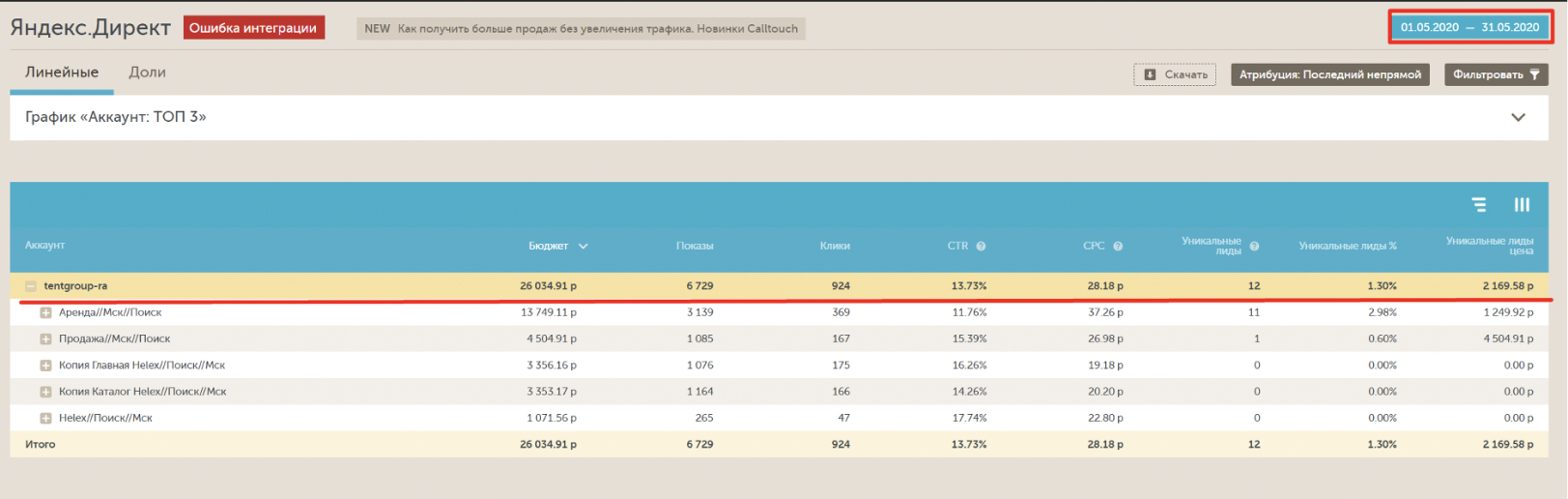Screen dimensions: 1568x499
Task: Sort by Уникальные лиды % column header
Action: [x=1348, y=246]
